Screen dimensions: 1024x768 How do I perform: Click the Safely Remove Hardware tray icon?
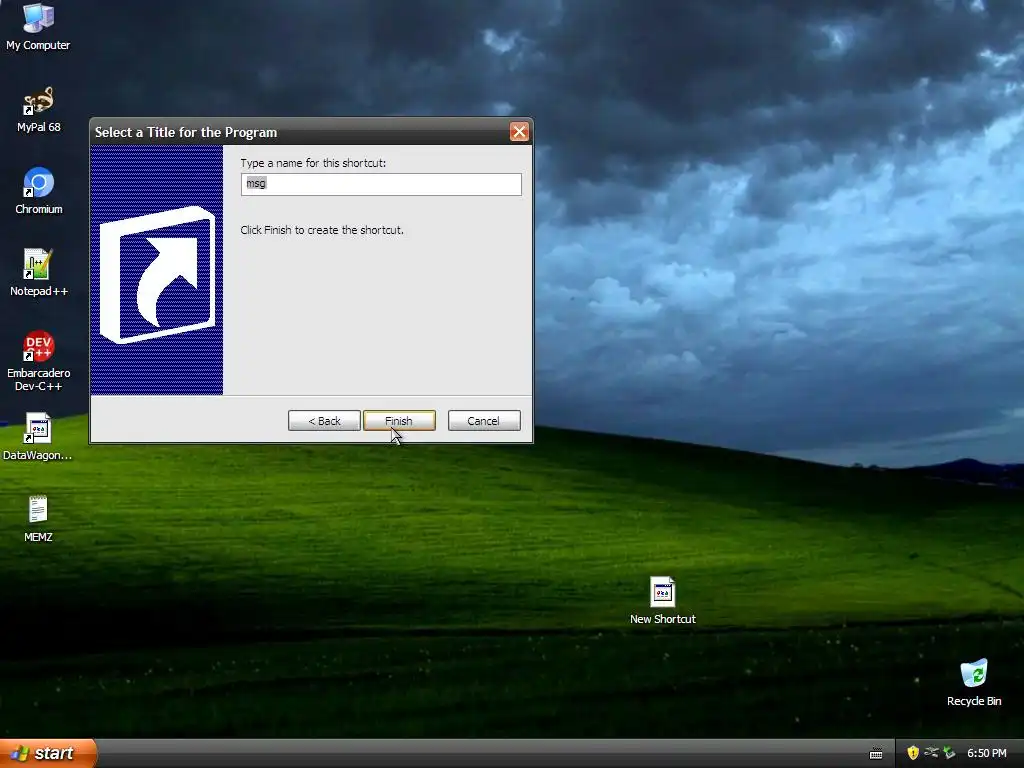pyautogui.click(x=949, y=753)
